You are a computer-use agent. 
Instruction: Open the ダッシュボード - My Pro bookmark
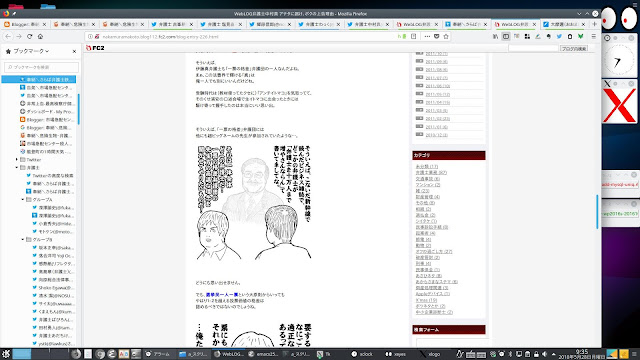coord(47,111)
